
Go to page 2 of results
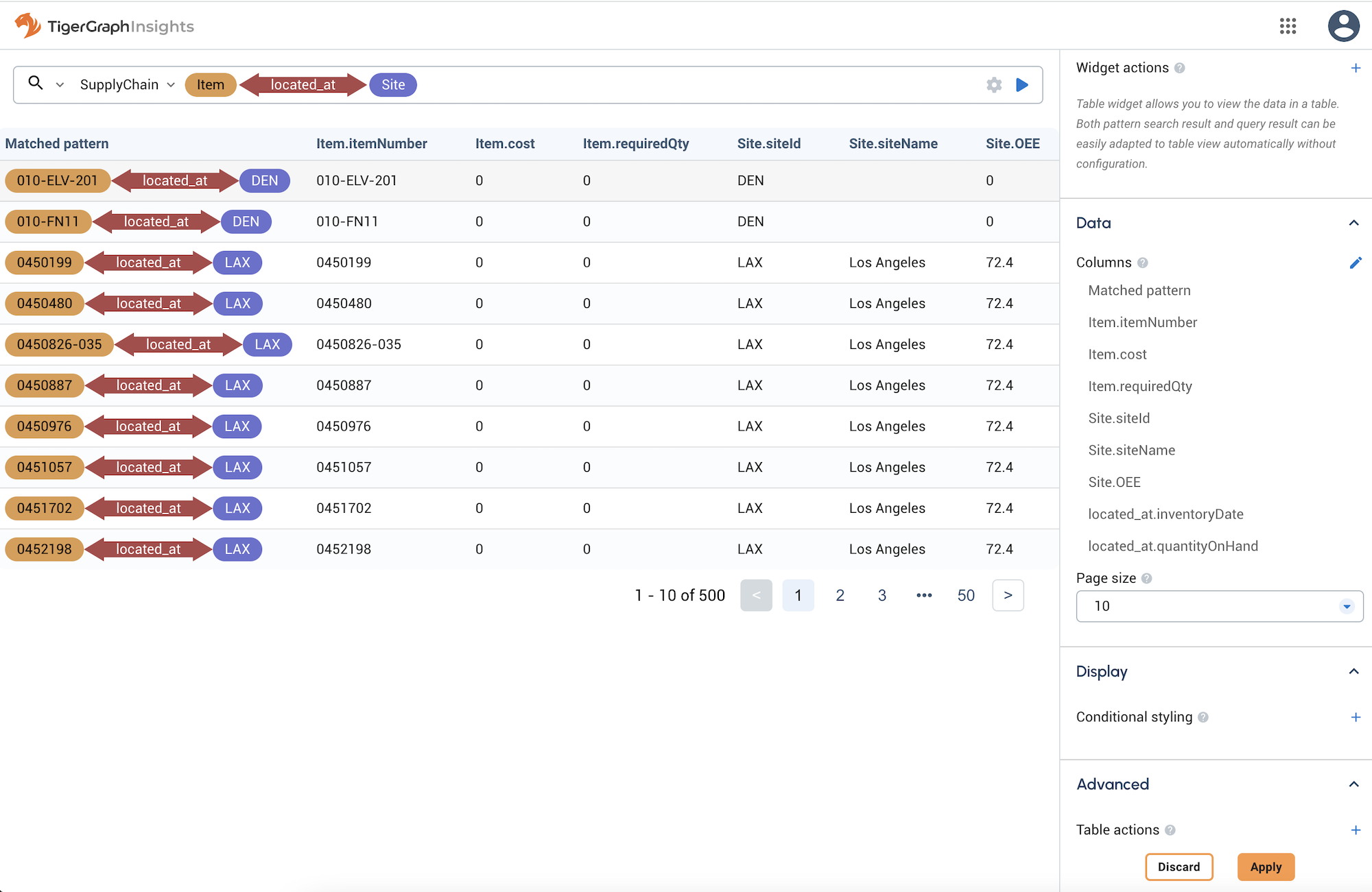[840, 595]
